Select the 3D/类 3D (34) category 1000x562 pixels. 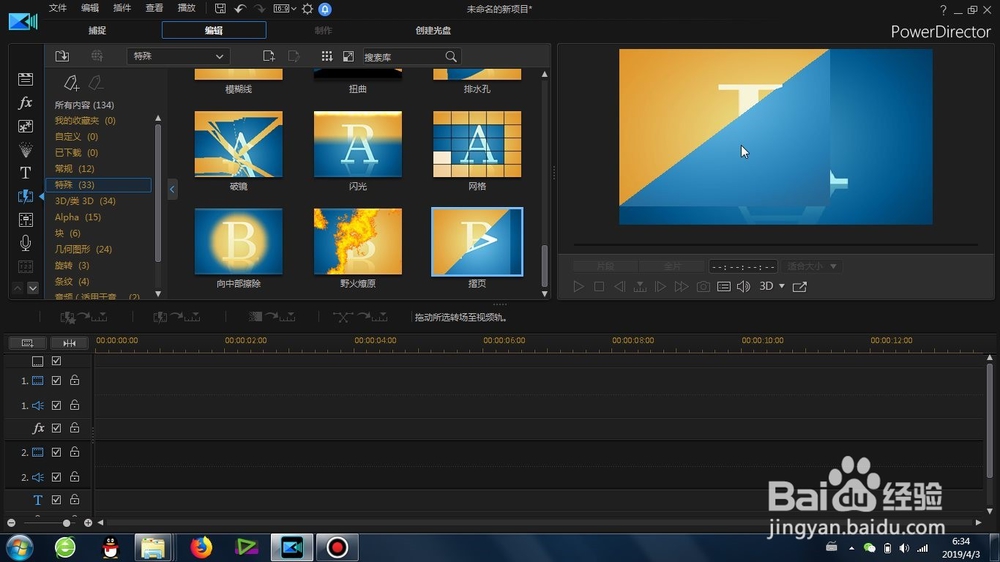[x=85, y=201]
